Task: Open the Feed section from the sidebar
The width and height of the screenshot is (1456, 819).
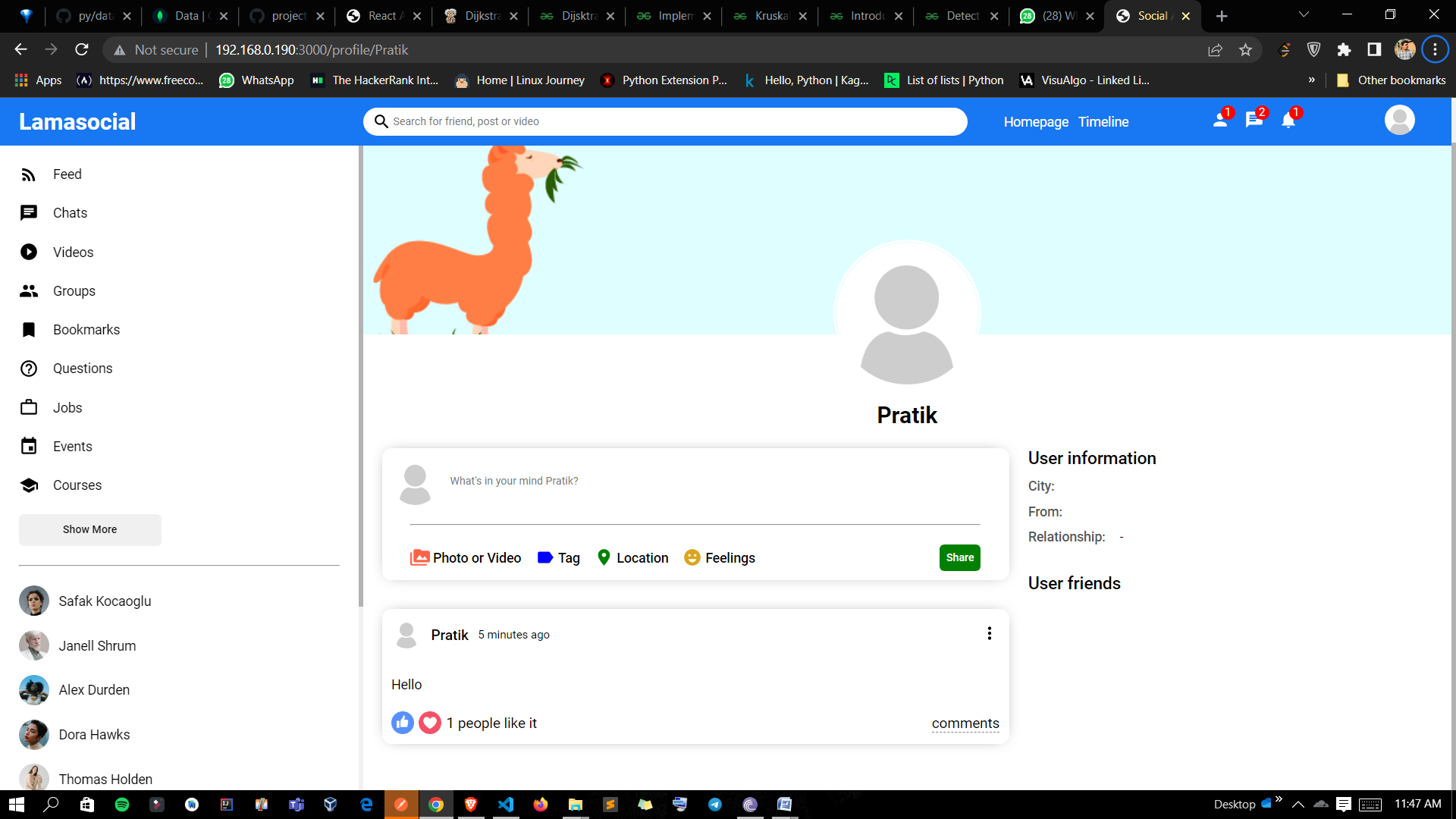Action: coord(67,174)
